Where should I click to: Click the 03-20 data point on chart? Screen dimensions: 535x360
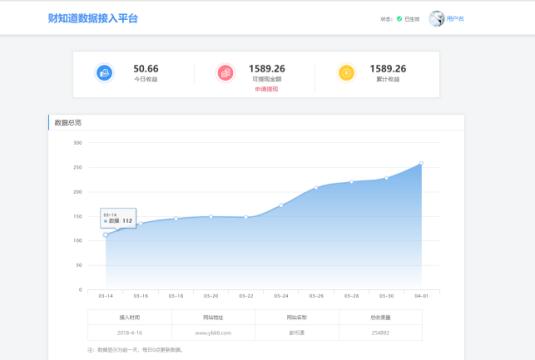(x=211, y=217)
